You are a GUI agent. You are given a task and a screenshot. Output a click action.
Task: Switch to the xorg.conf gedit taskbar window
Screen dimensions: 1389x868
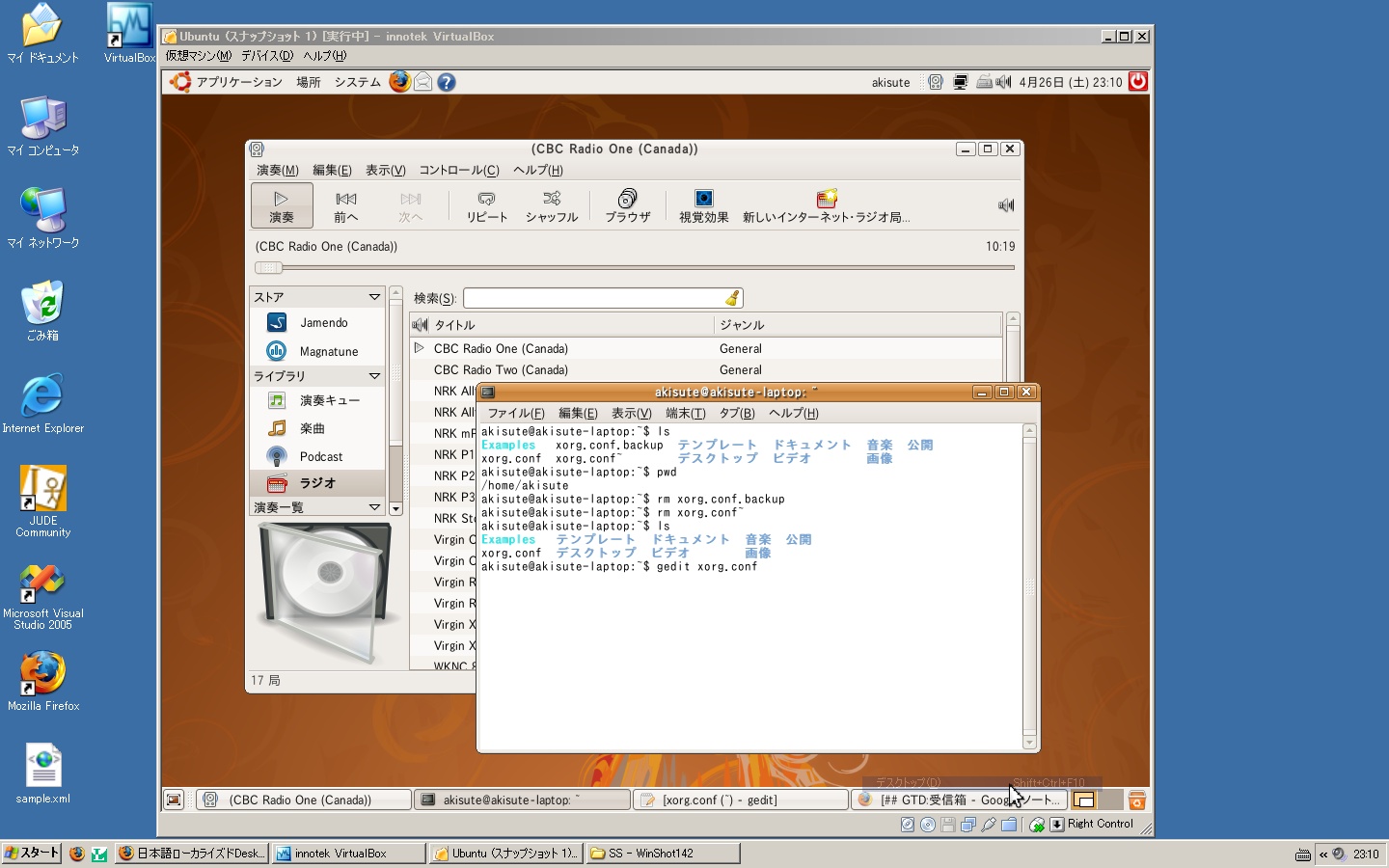click(x=740, y=800)
